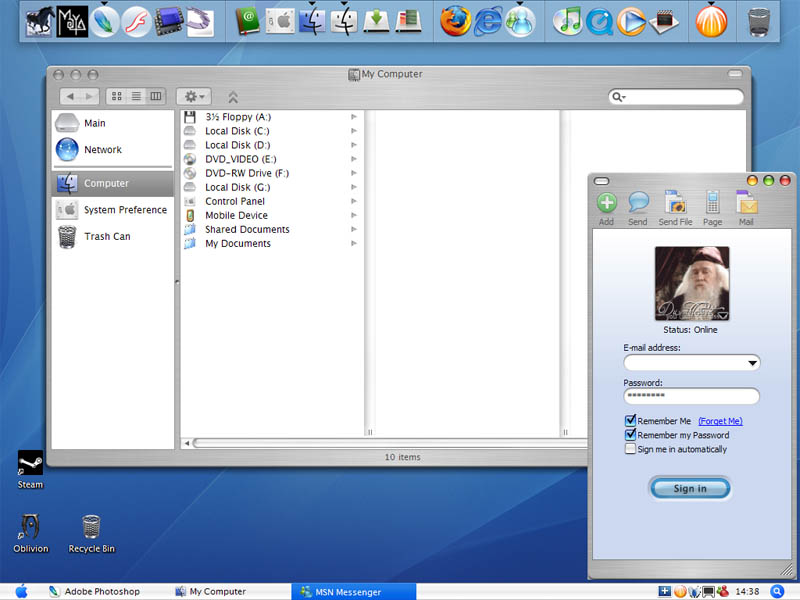Open the film strip video icon in dock
The height and width of the screenshot is (600, 800).
[169, 22]
